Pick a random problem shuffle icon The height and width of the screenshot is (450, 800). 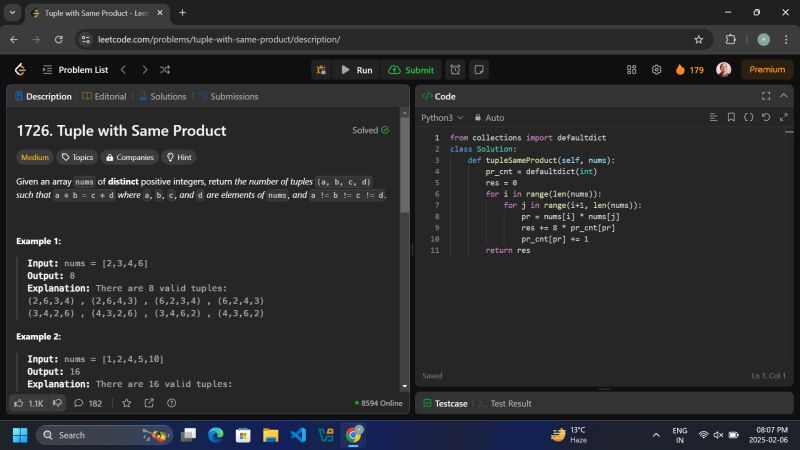[165, 70]
